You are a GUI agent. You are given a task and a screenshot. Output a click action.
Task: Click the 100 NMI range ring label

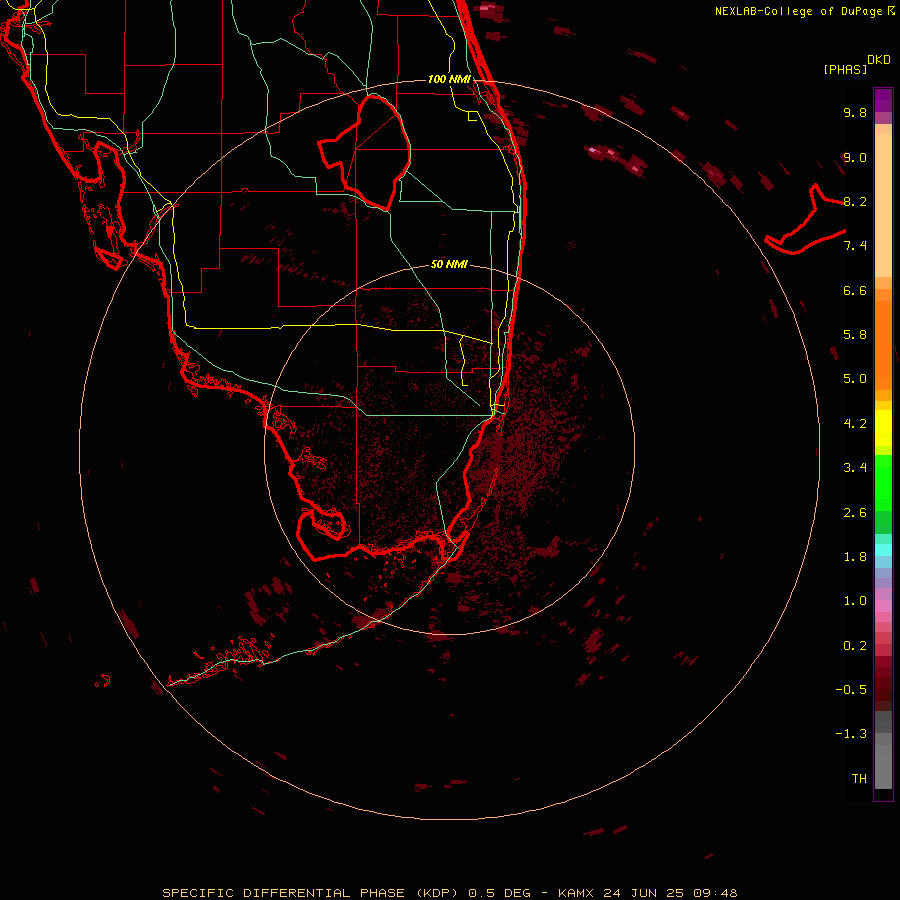[x=449, y=79]
